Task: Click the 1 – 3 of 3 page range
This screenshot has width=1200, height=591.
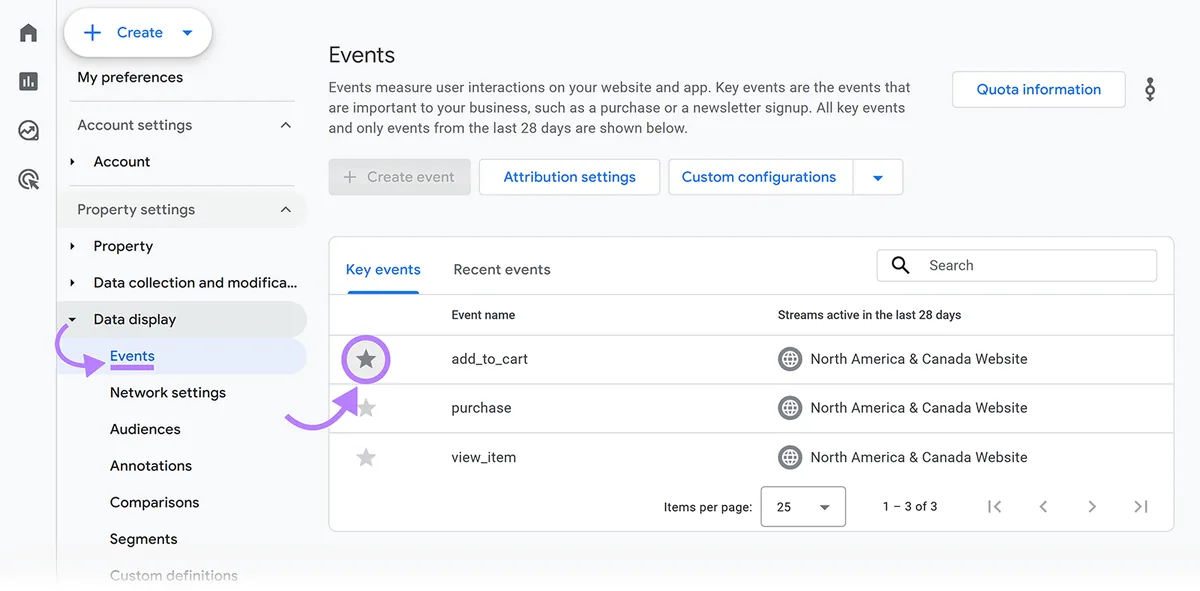Action: click(x=910, y=507)
